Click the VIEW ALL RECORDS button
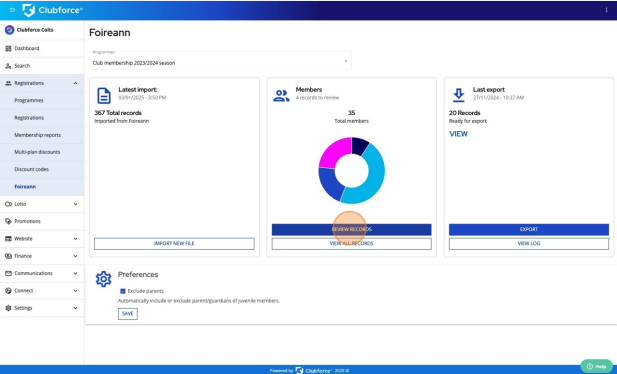This screenshot has width=617, height=374. pos(351,243)
